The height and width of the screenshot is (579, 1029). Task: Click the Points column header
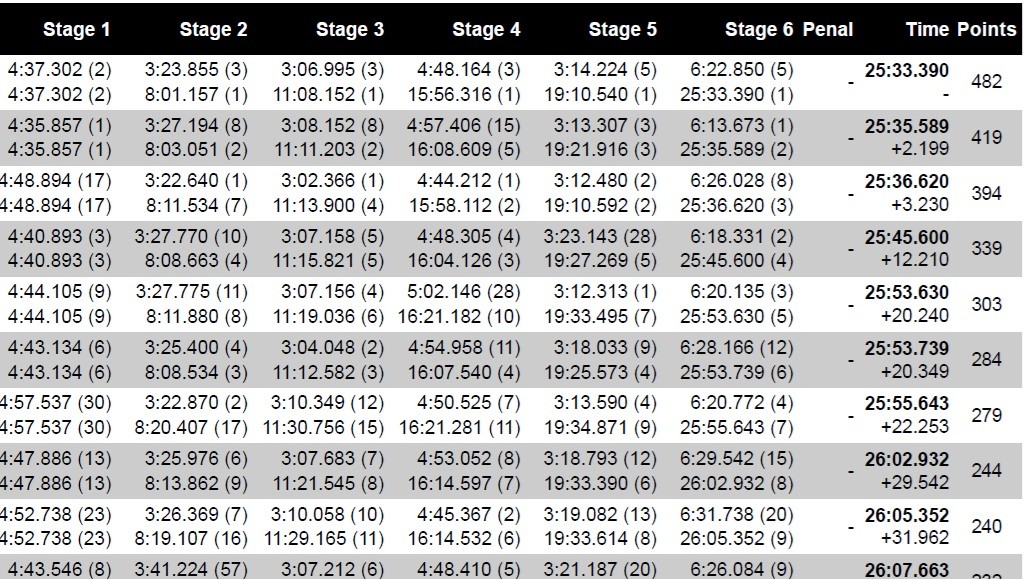pyautogui.click(x=986, y=30)
